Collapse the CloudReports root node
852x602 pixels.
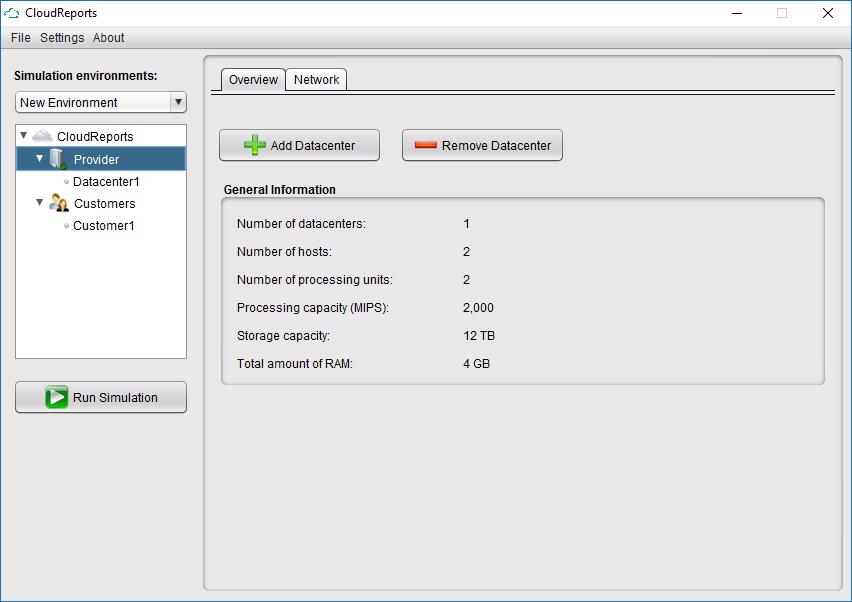[23, 135]
